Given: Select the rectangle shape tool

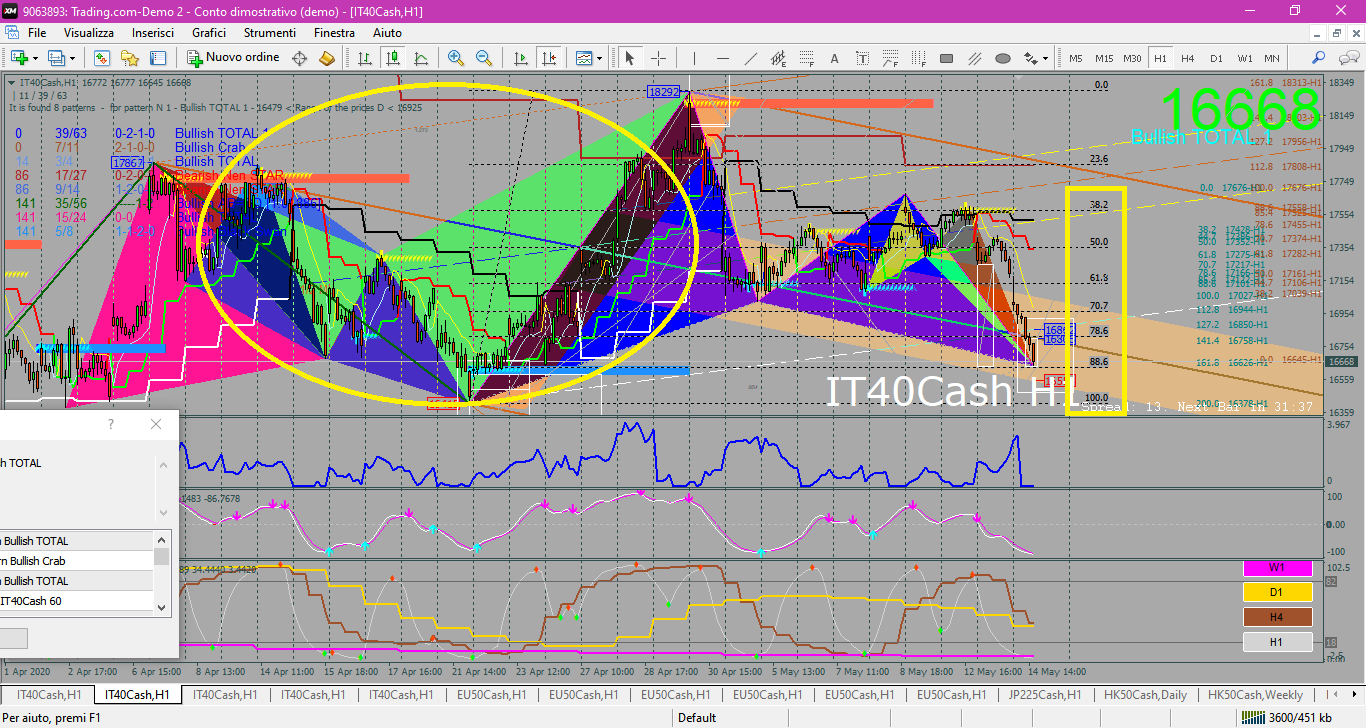Looking at the screenshot, I should click(946, 58).
